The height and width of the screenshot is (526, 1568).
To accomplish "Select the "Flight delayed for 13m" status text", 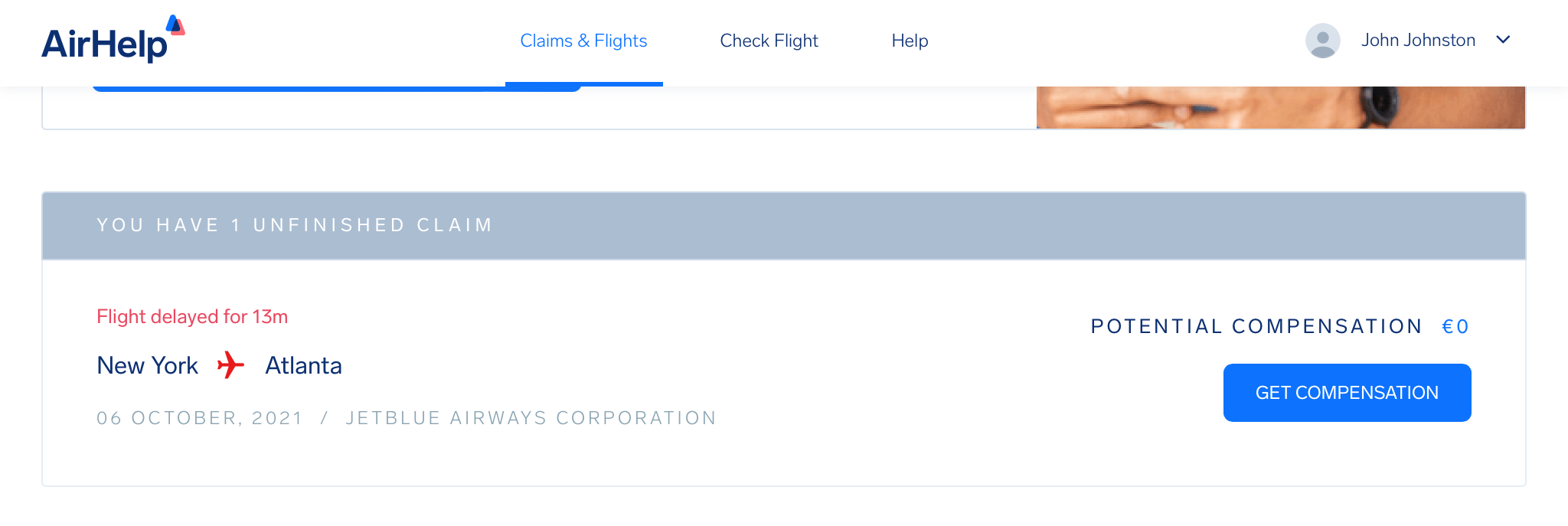I will tap(192, 317).
